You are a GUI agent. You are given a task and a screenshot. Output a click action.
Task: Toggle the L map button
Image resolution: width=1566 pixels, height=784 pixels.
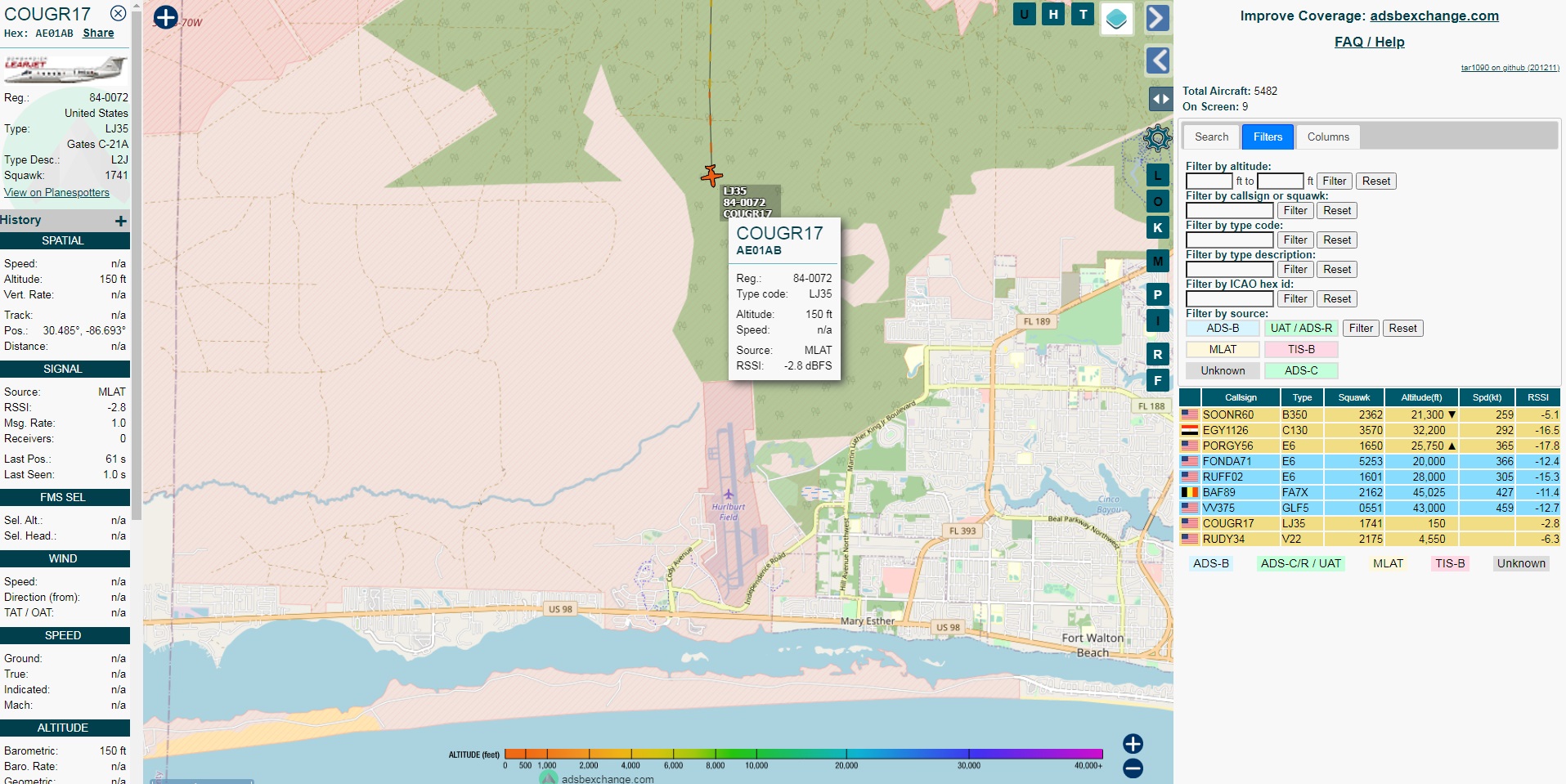[1157, 175]
